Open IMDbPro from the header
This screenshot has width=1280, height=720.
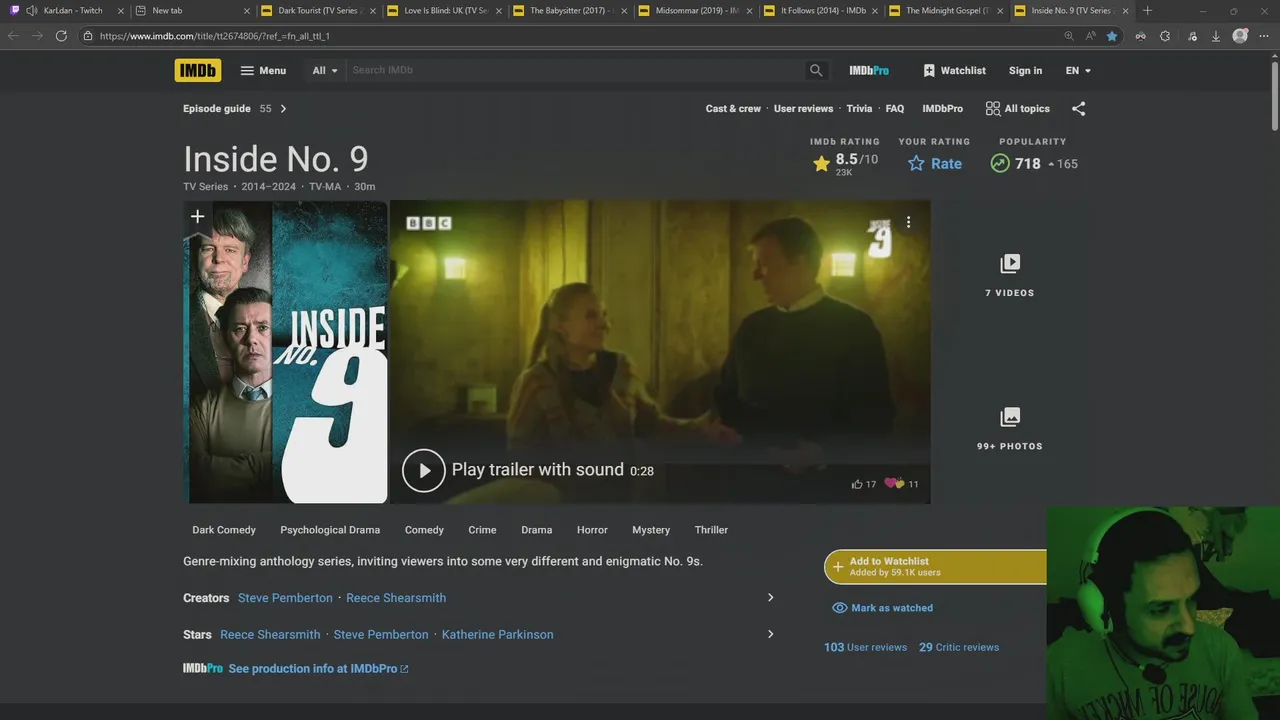pyautogui.click(x=869, y=70)
